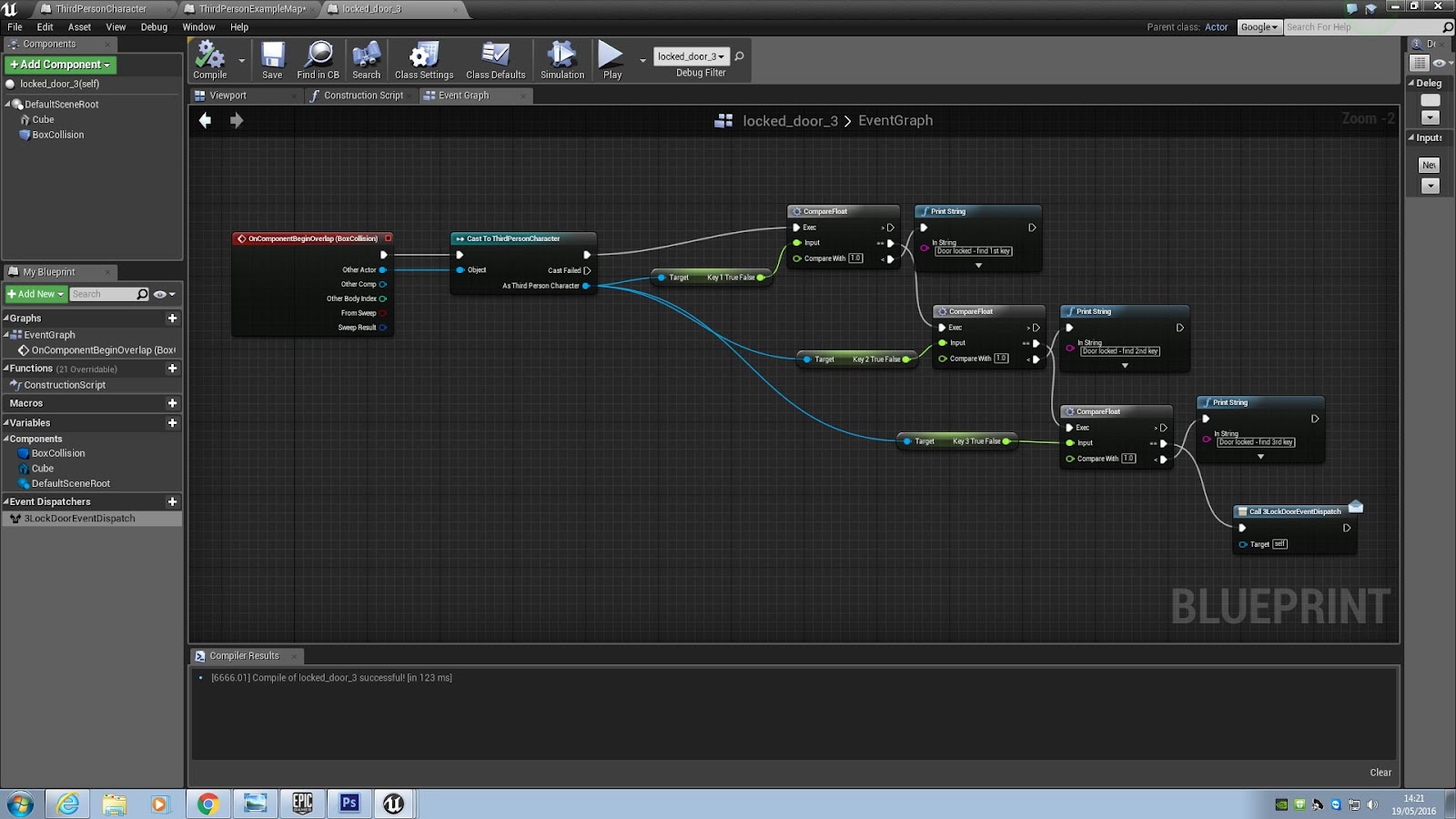Save the blueprint with Save icon
The height and width of the screenshot is (819, 1456).
coord(272,60)
